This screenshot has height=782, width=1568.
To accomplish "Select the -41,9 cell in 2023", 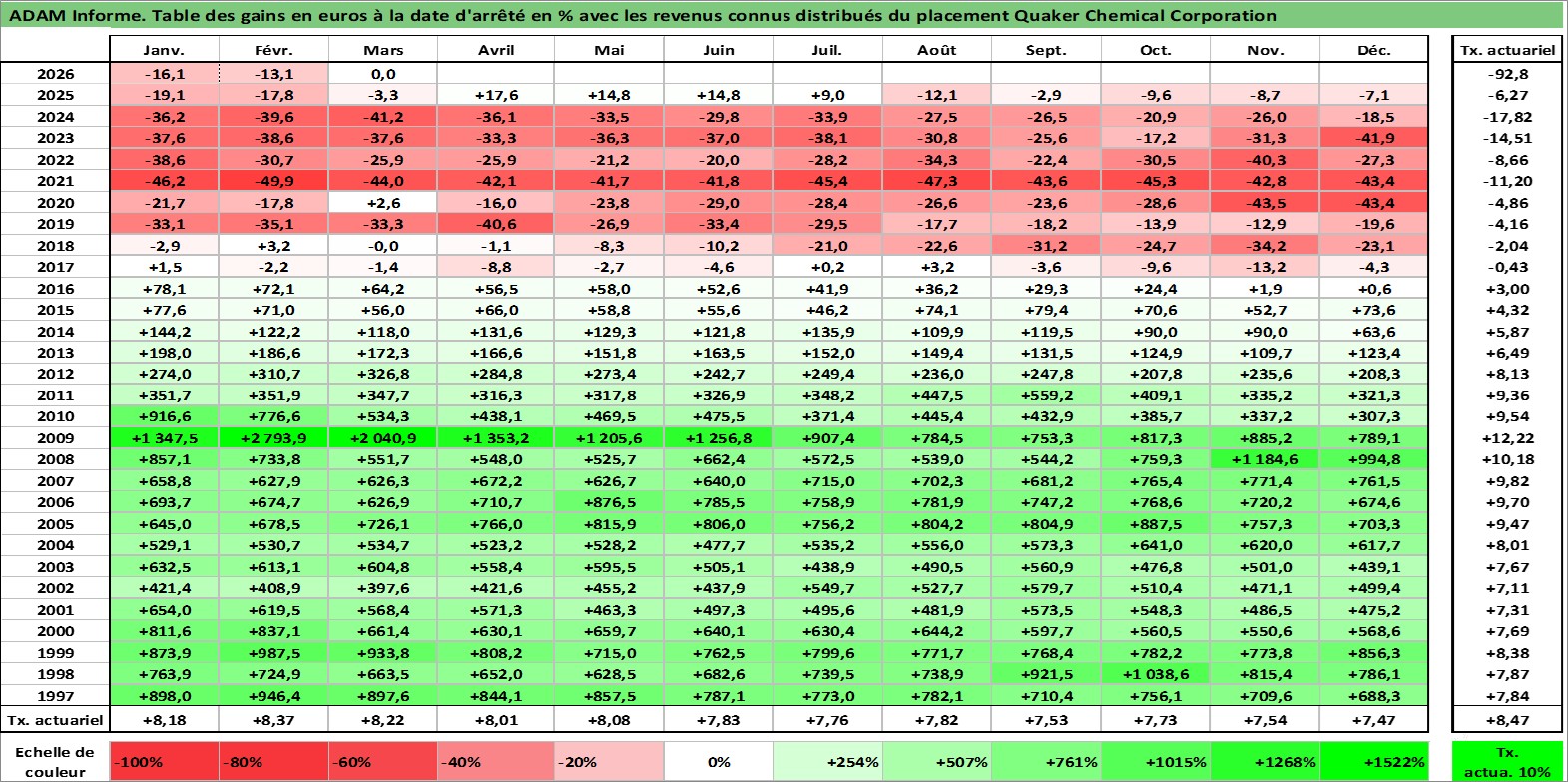I will point(1373,138).
